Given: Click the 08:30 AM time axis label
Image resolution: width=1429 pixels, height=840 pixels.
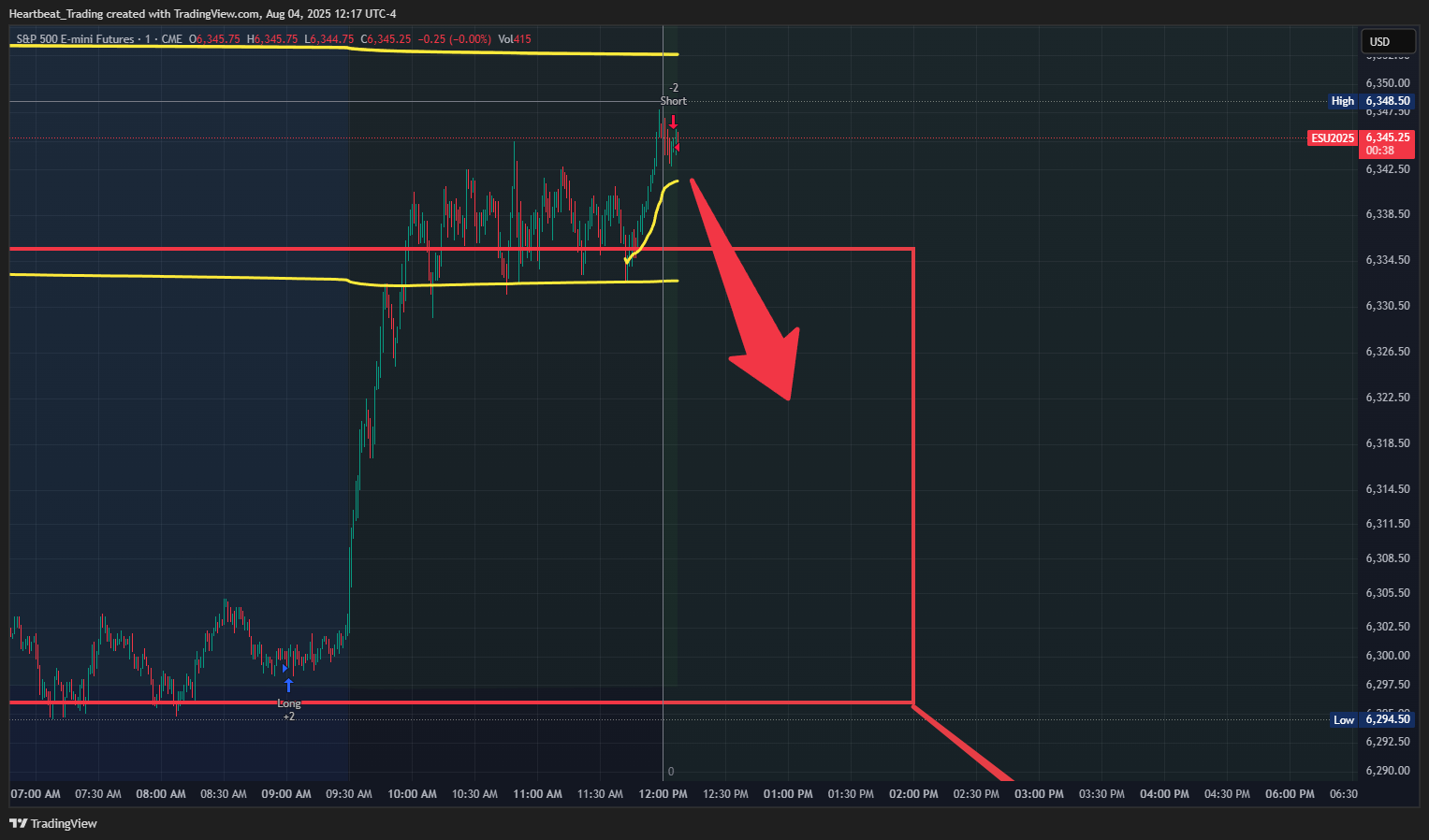Looking at the screenshot, I should pyautogui.click(x=224, y=794).
